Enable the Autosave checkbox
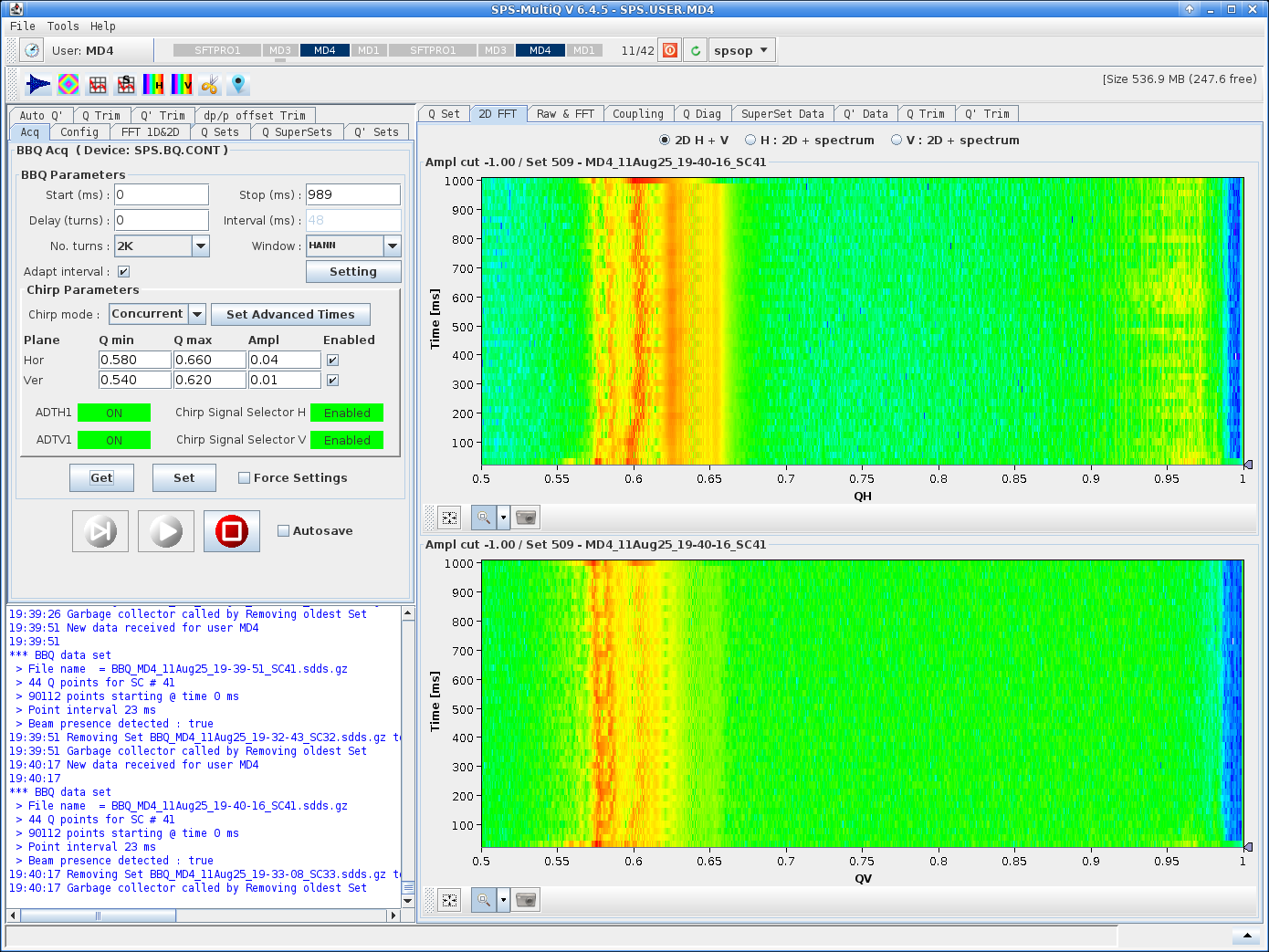 pos(284,529)
